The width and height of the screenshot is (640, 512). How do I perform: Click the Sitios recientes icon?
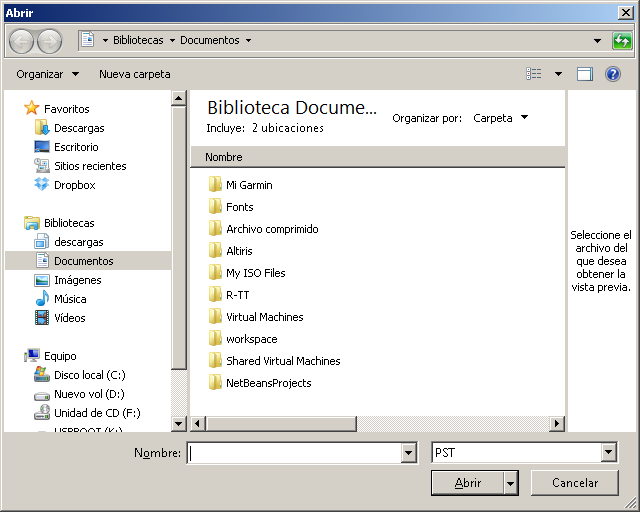pos(42,165)
